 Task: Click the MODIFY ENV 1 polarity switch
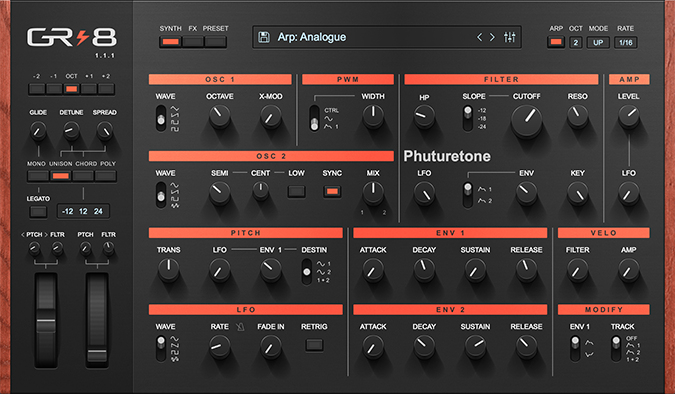(575, 348)
